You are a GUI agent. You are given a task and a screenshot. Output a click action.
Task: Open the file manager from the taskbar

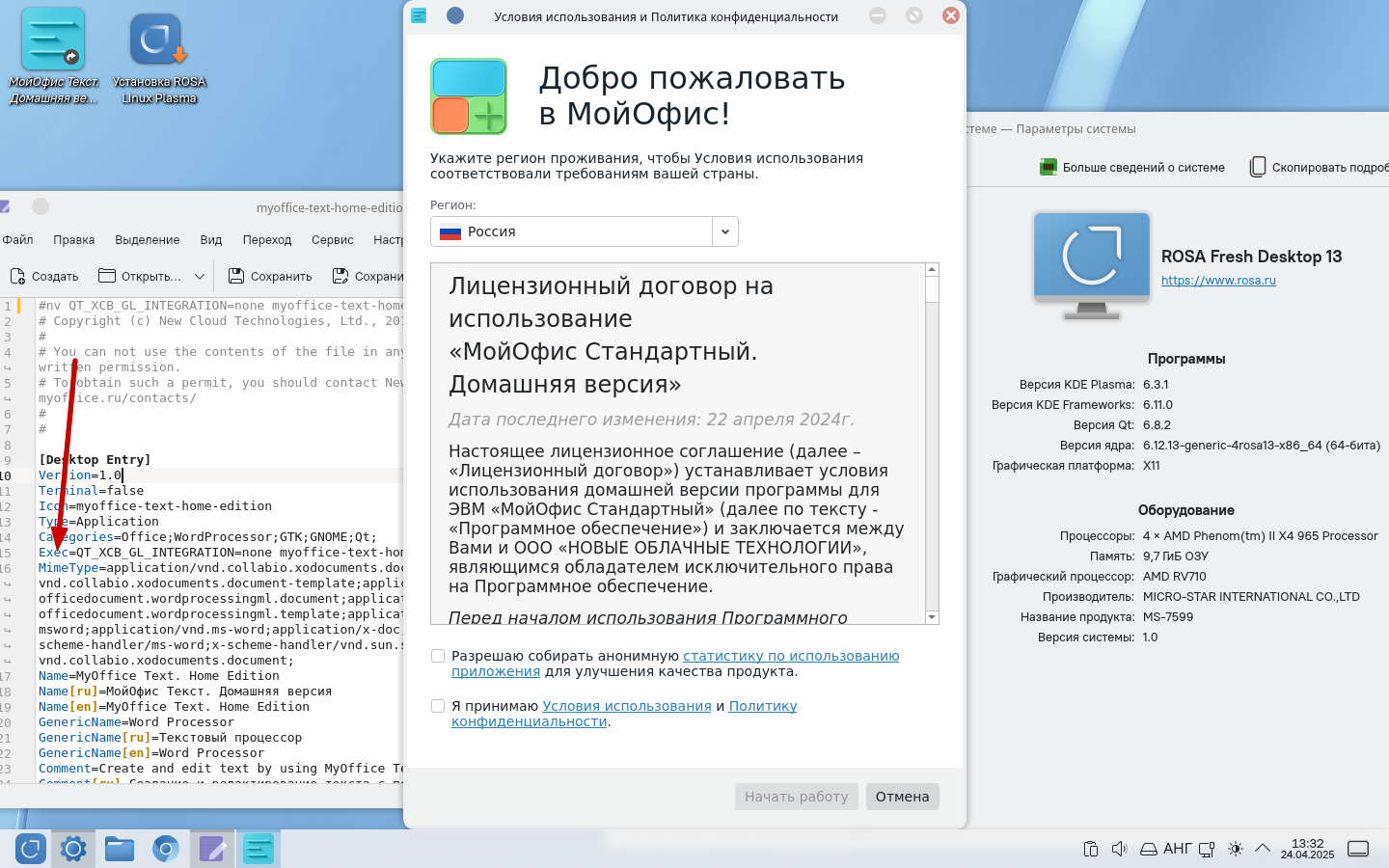[x=120, y=849]
